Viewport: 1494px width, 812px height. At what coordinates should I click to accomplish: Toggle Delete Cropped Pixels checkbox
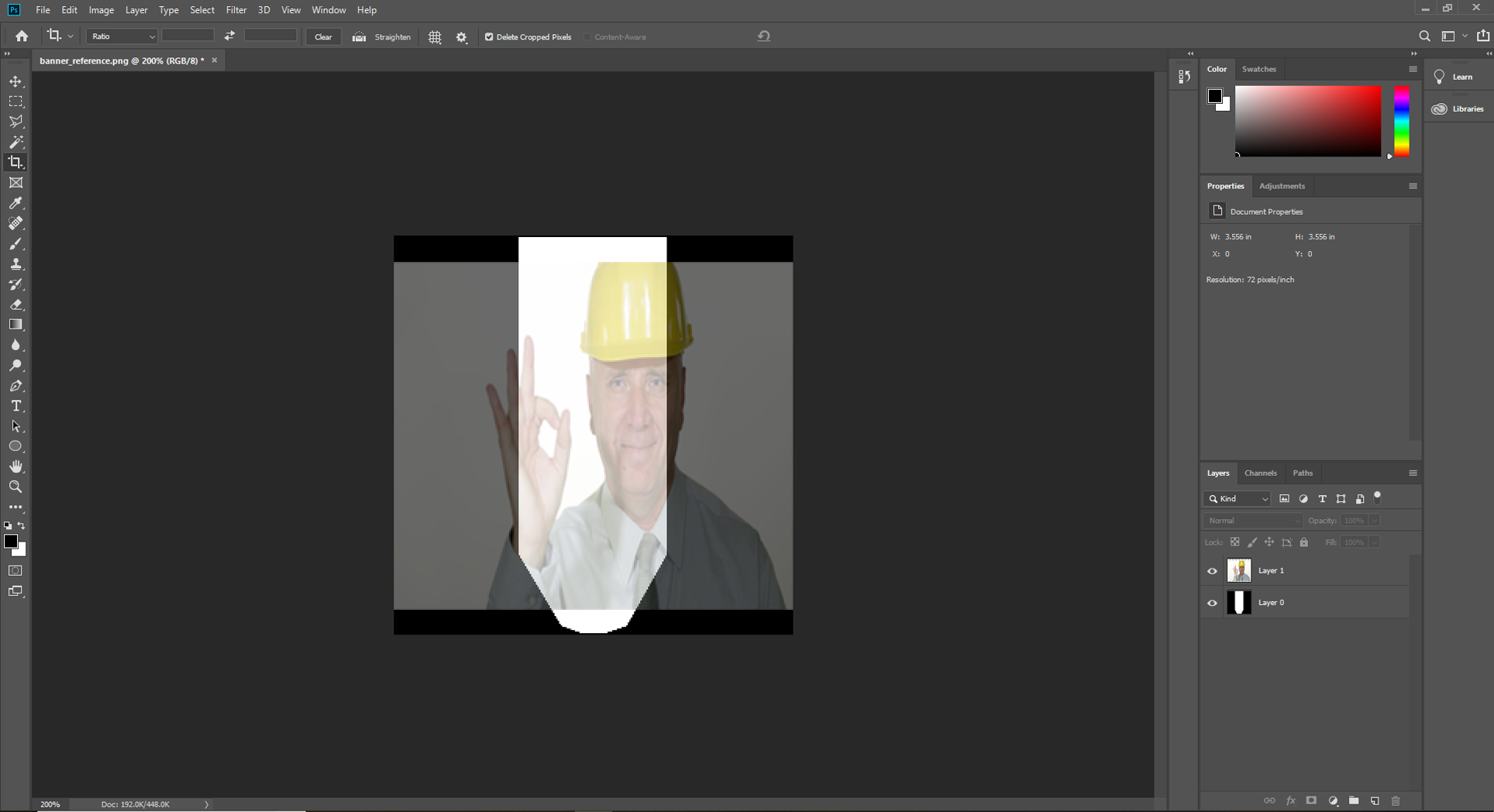pos(489,36)
